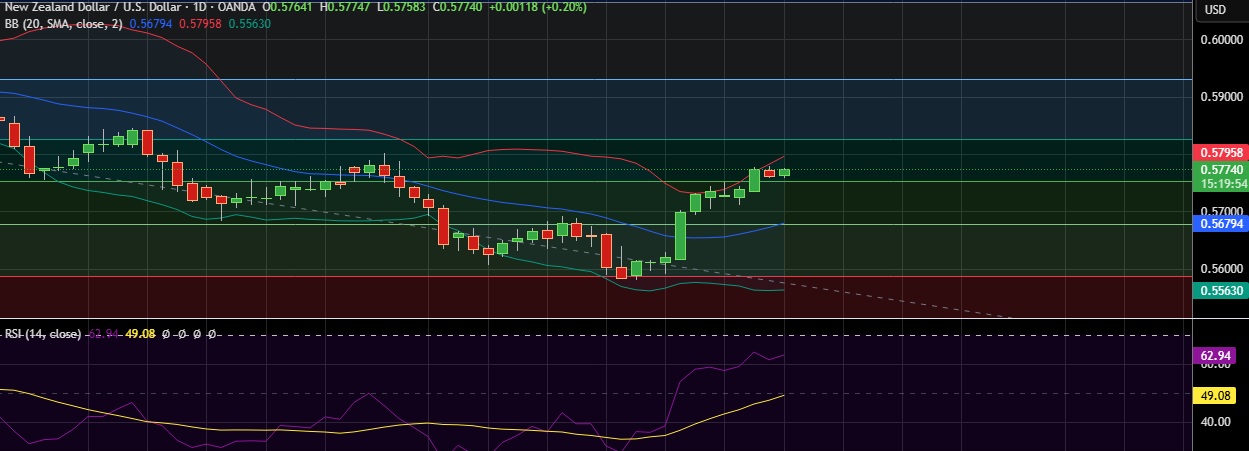Click the yellow 49.08 RSI axis label
Image resolution: width=1249 pixels, height=451 pixels.
pyautogui.click(x=1216, y=395)
